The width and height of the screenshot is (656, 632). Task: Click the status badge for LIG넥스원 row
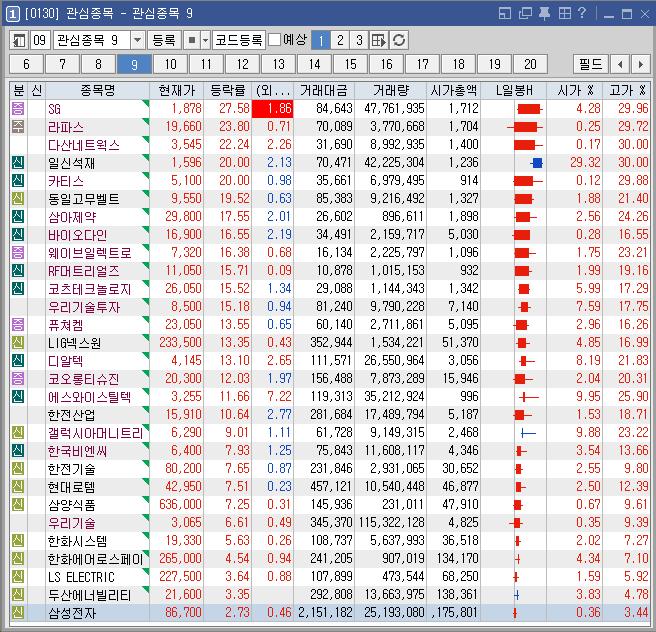pos(18,343)
